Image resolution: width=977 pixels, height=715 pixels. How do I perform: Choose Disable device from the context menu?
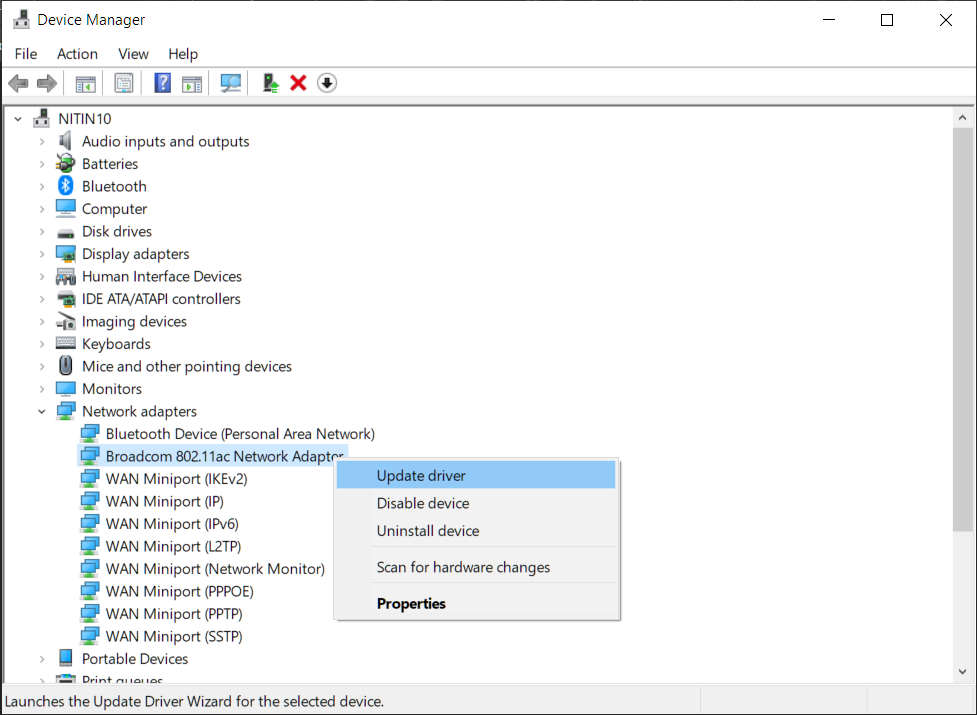476,503
